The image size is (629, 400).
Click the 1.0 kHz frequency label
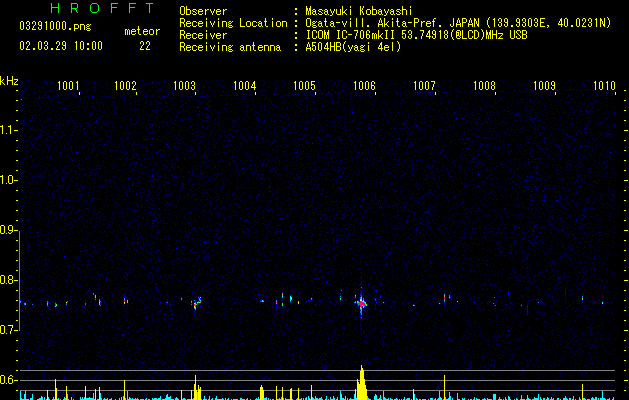click(9, 180)
